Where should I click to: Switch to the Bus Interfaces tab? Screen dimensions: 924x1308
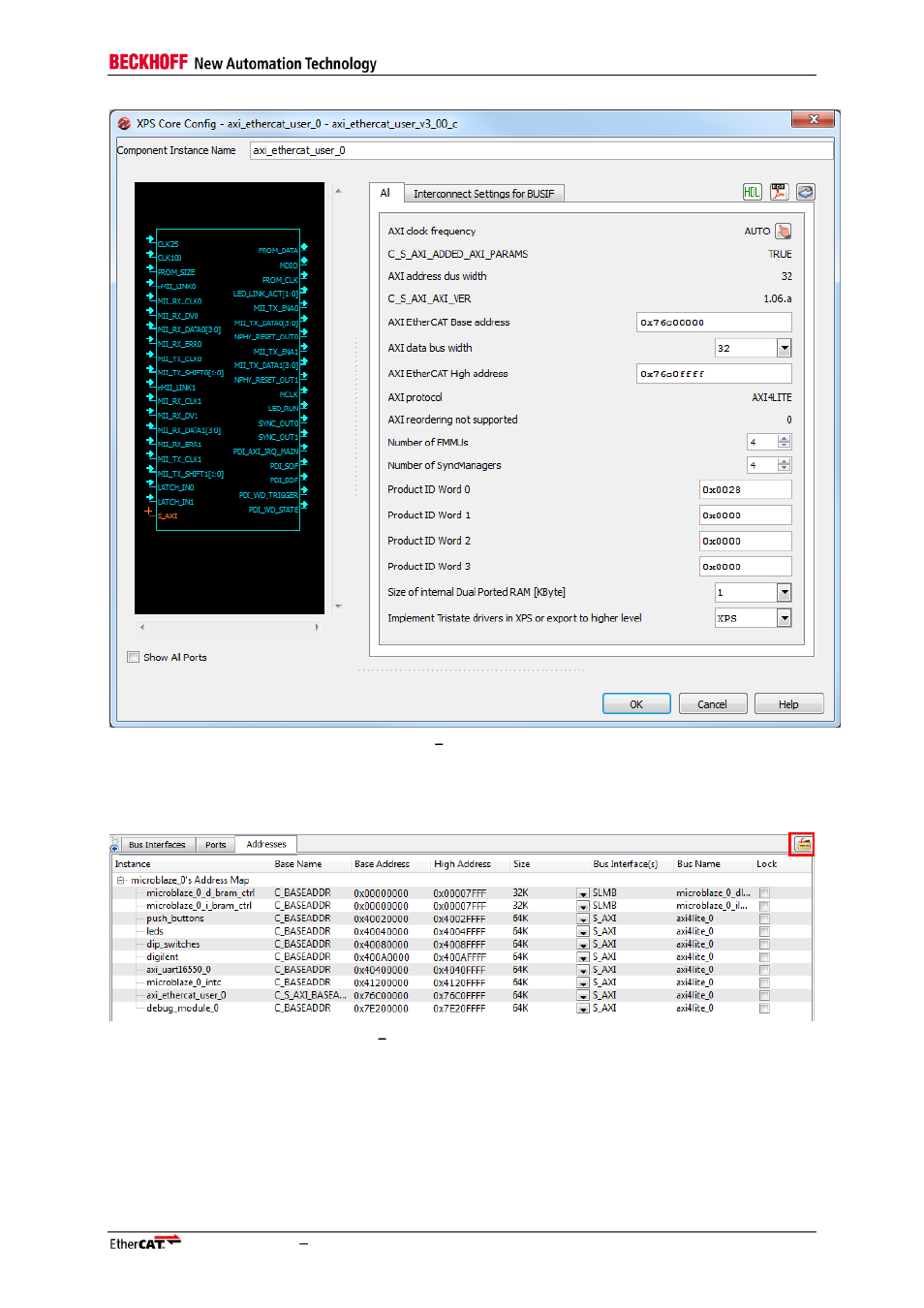point(157,845)
